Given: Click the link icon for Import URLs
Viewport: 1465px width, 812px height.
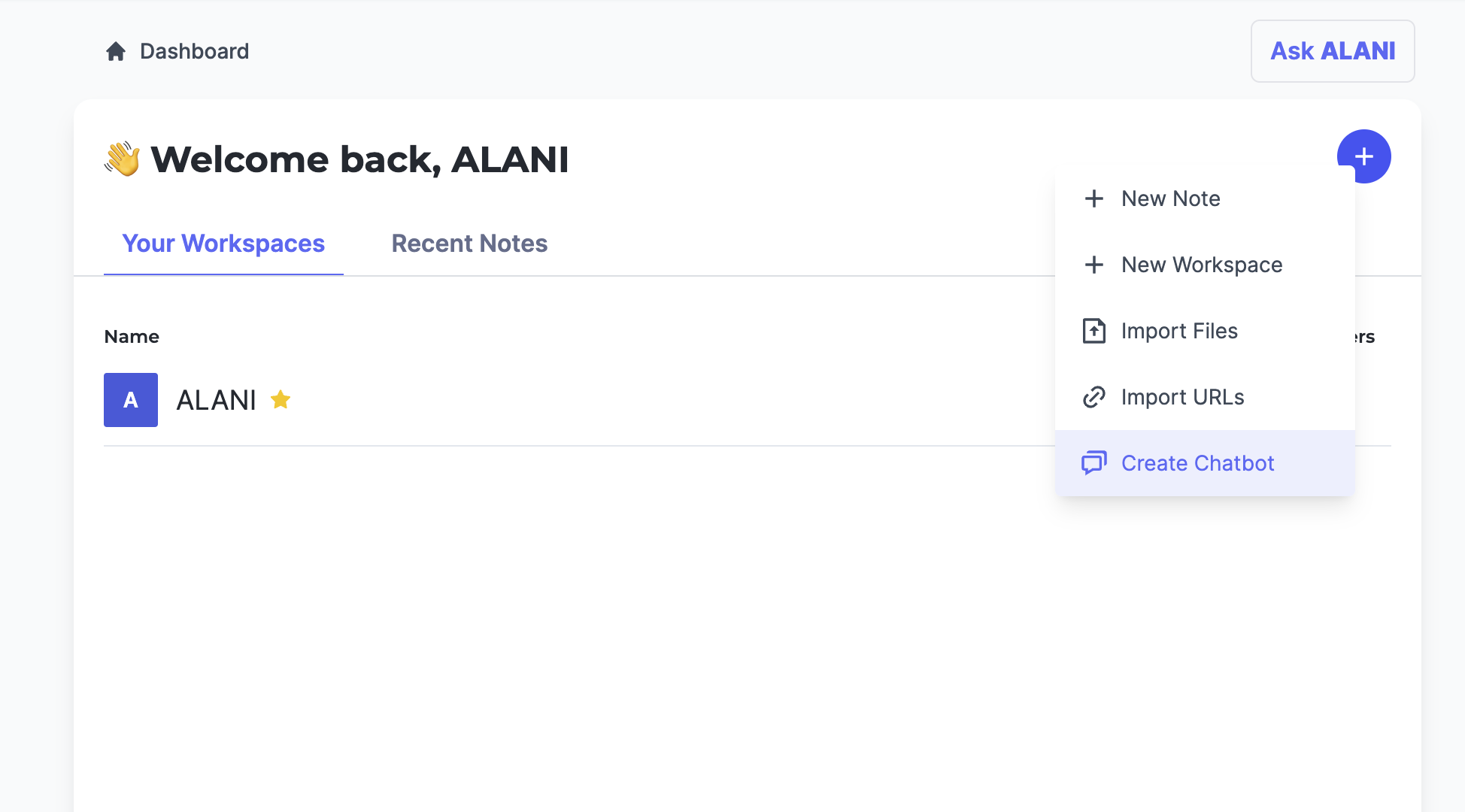Looking at the screenshot, I should [1094, 397].
